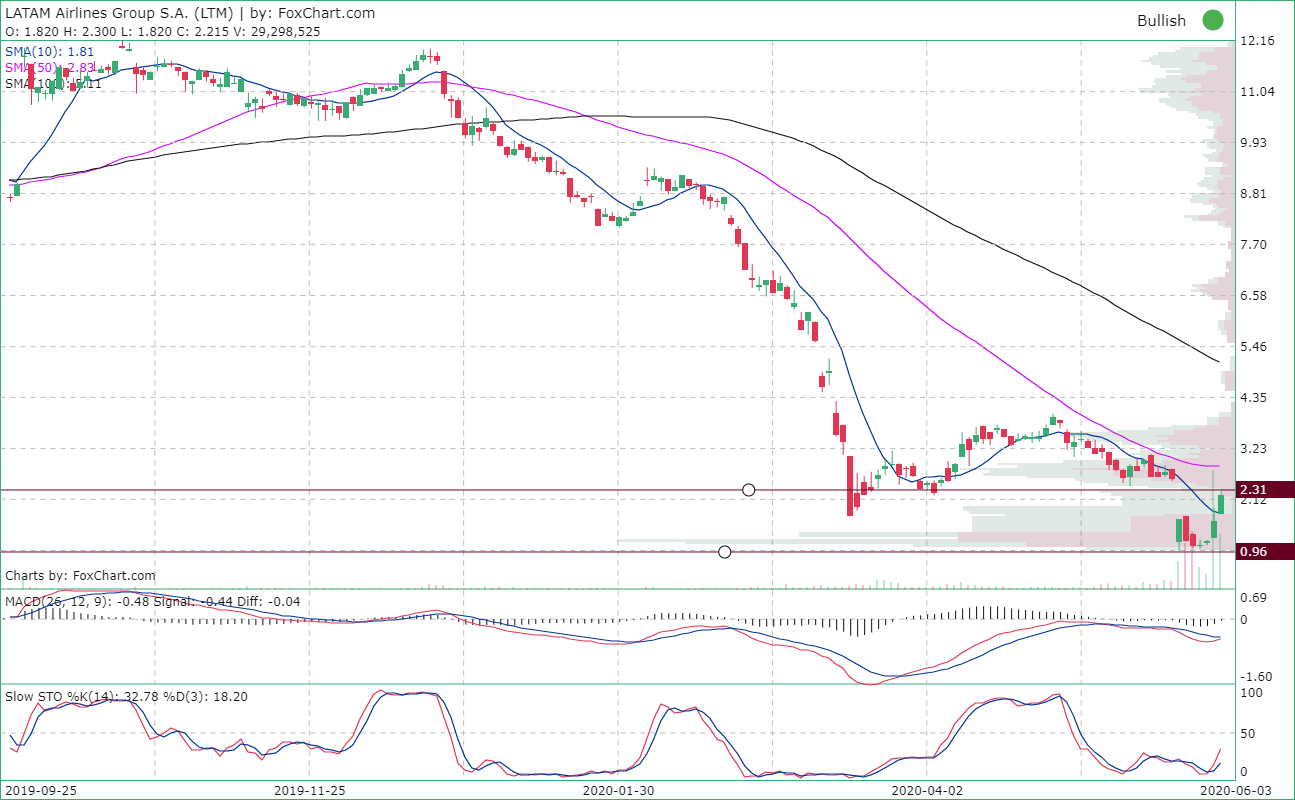
Task: Click the MACD 0.69 axis label
Action: coord(1253,598)
